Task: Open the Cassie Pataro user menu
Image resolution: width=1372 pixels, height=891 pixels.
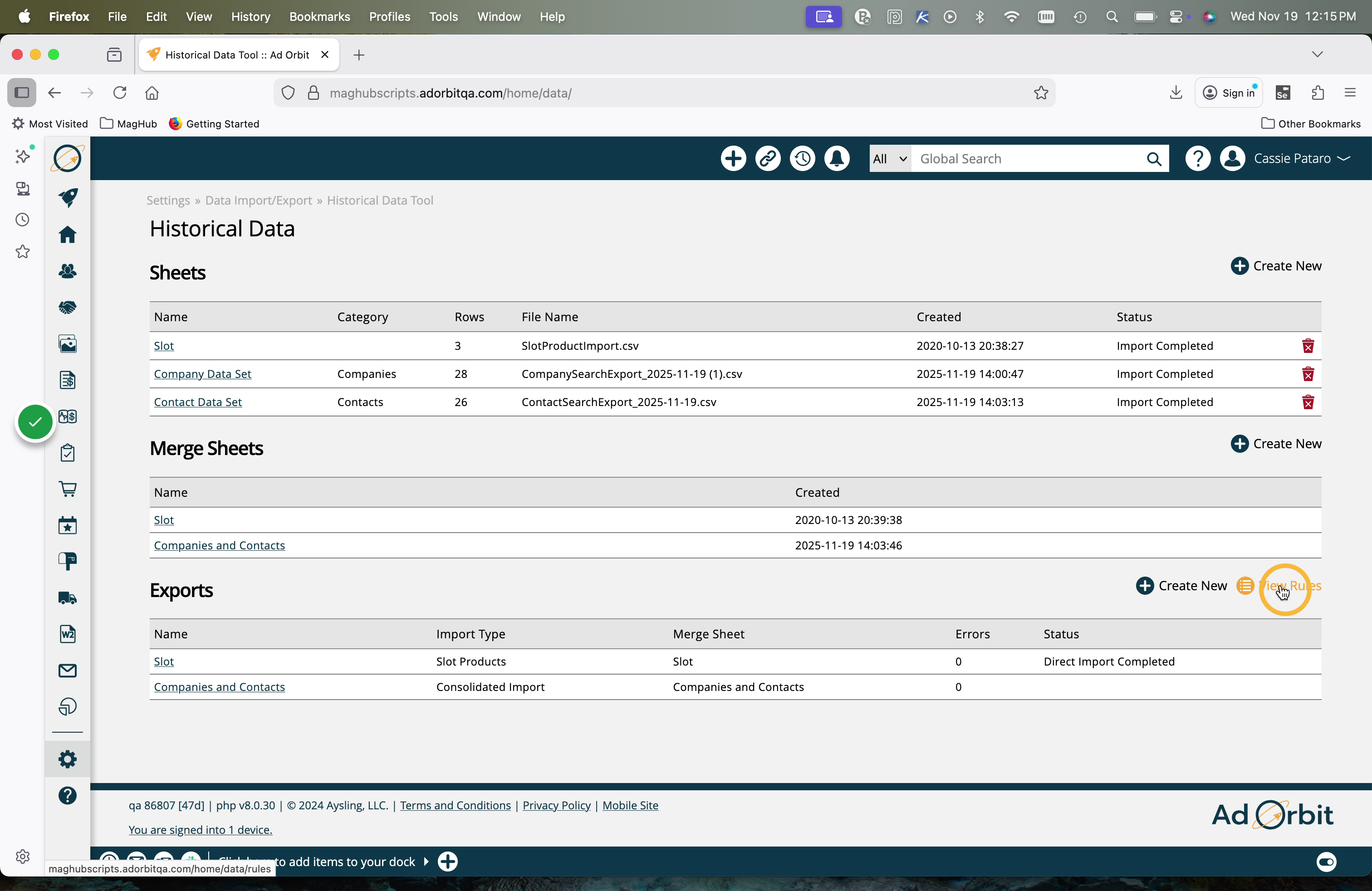Action: tap(1300, 158)
